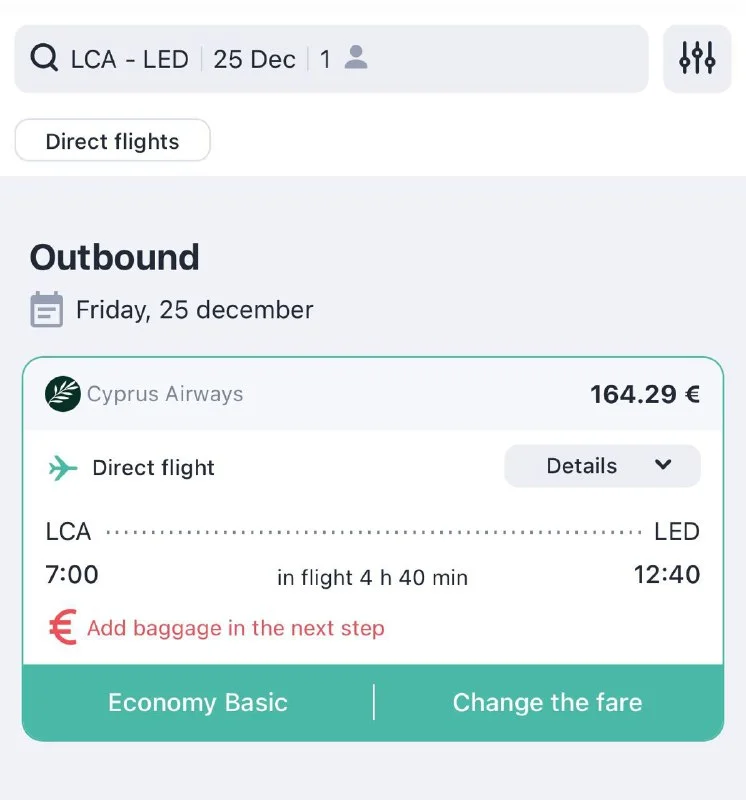The height and width of the screenshot is (800, 746).
Task: Click the red euro baggage icon
Action: pyautogui.click(x=63, y=628)
